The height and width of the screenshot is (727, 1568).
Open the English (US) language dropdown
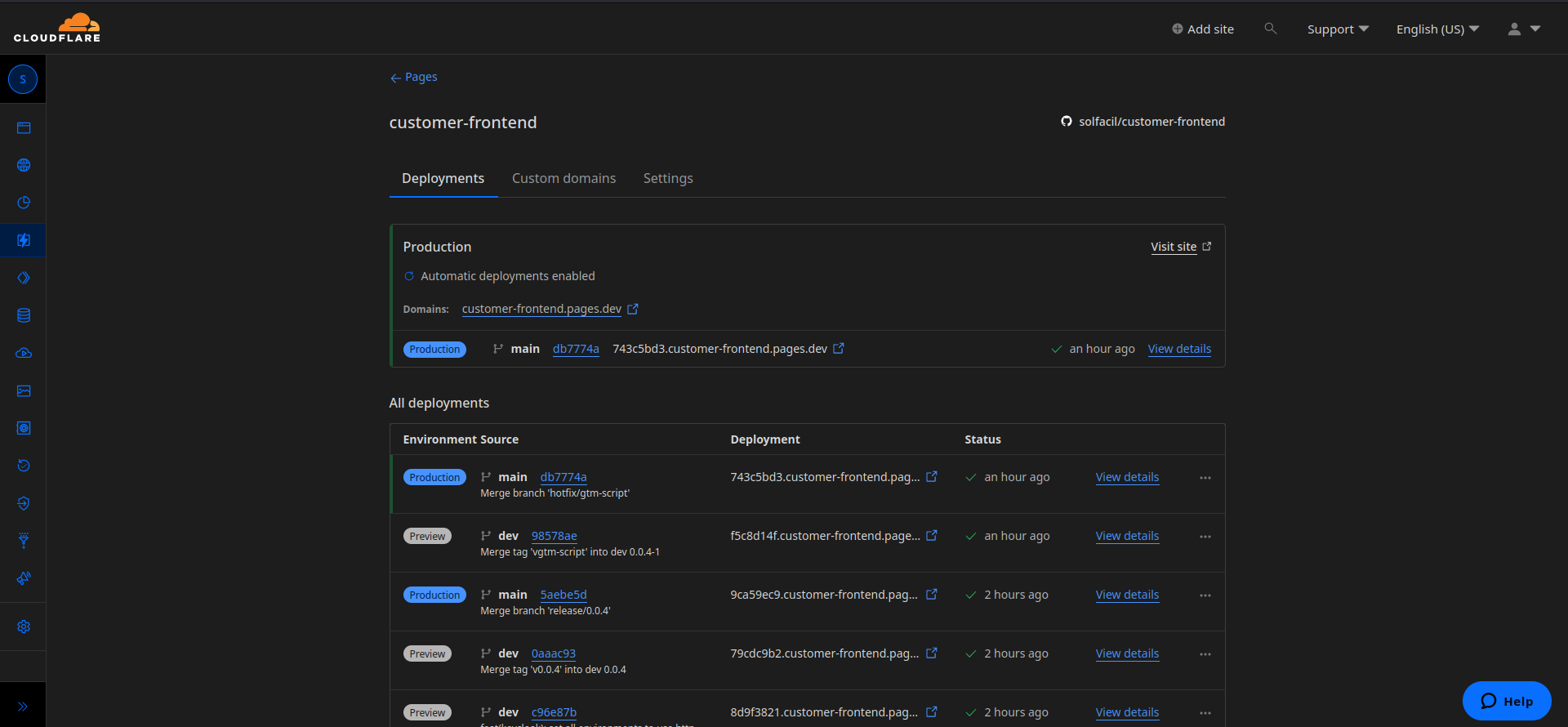(1437, 29)
